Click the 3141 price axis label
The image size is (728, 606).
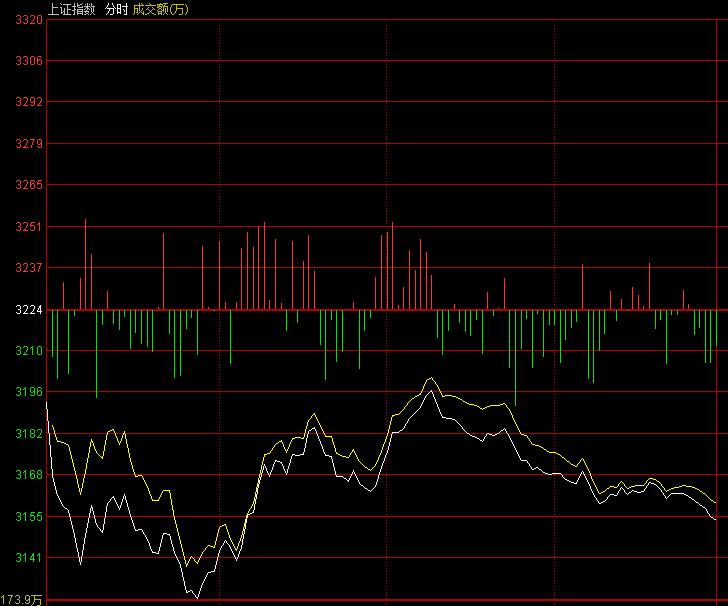point(29,557)
